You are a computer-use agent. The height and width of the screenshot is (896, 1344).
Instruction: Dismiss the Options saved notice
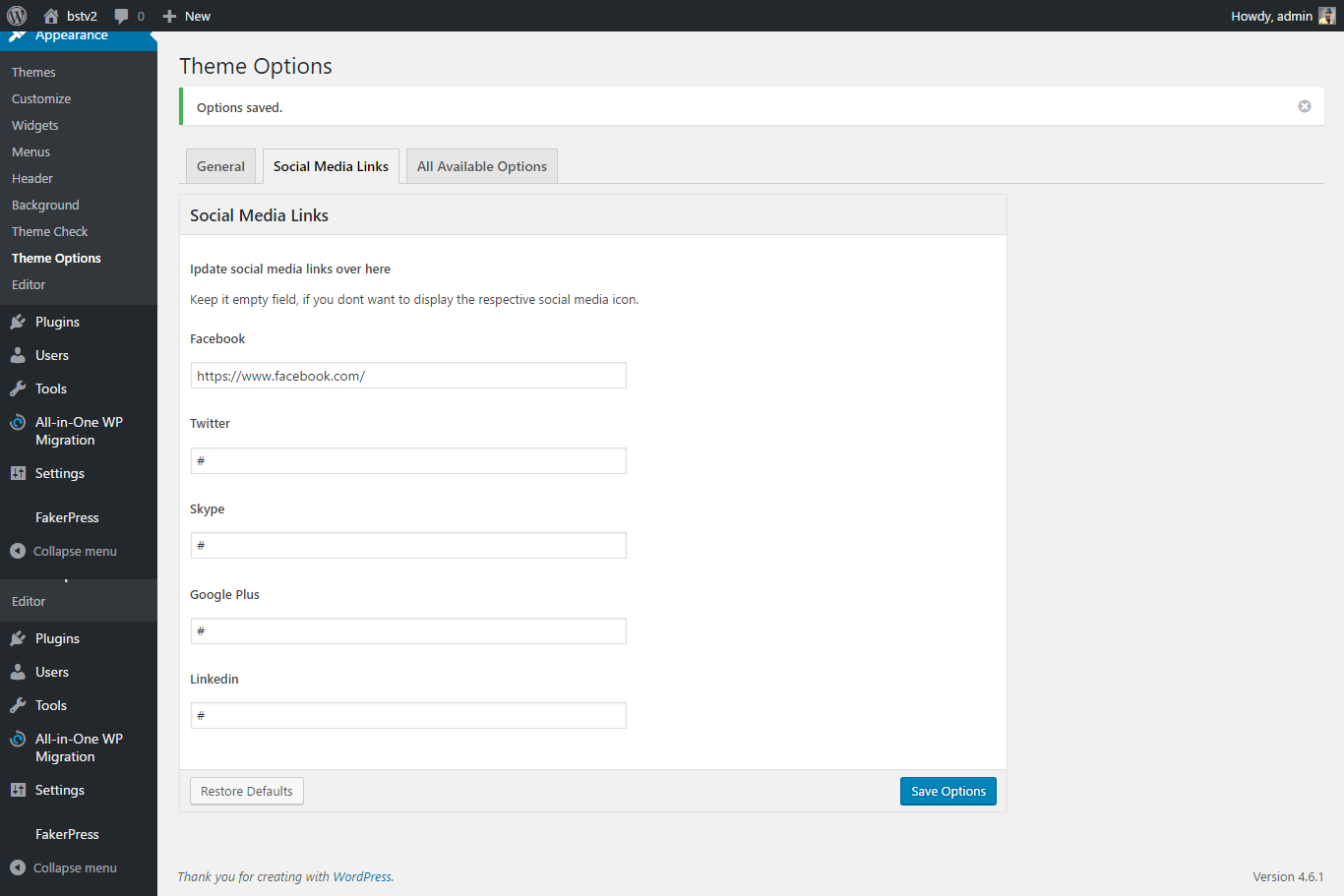1305,106
